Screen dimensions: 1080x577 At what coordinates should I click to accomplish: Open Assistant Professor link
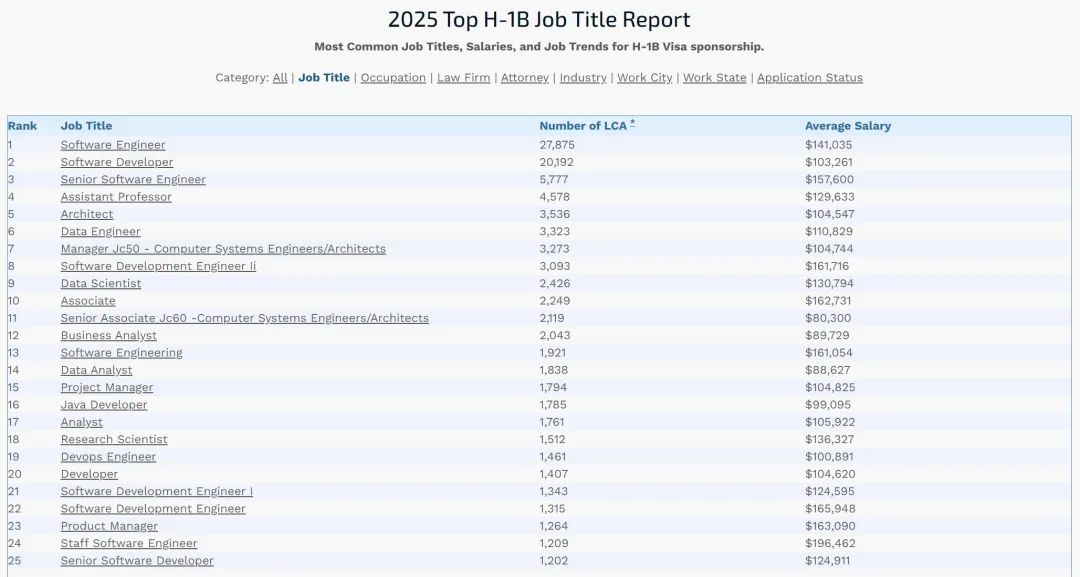pos(116,197)
